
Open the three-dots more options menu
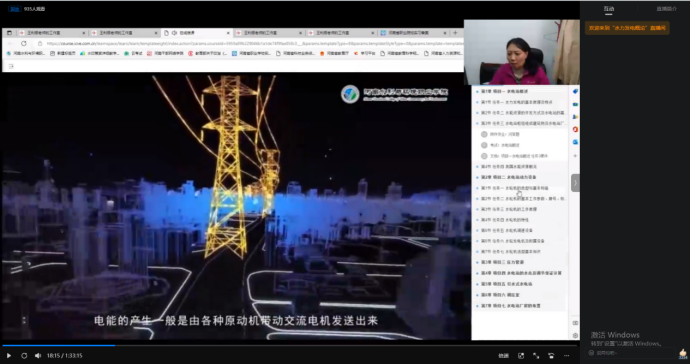tap(566, 356)
